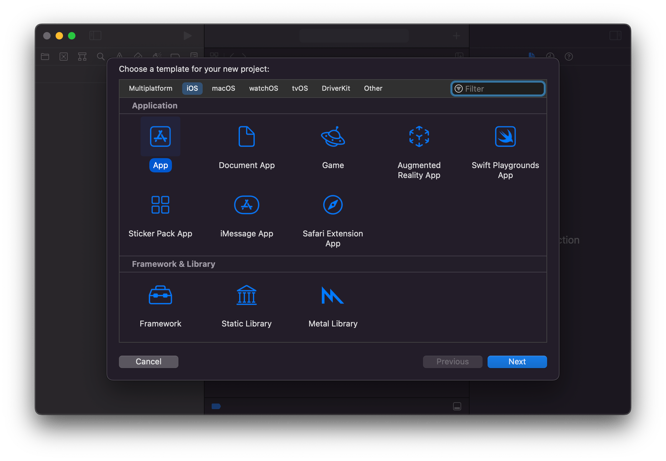Image resolution: width=666 pixels, height=461 pixels.
Task: Focus the Filter text field
Action: pos(498,88)
